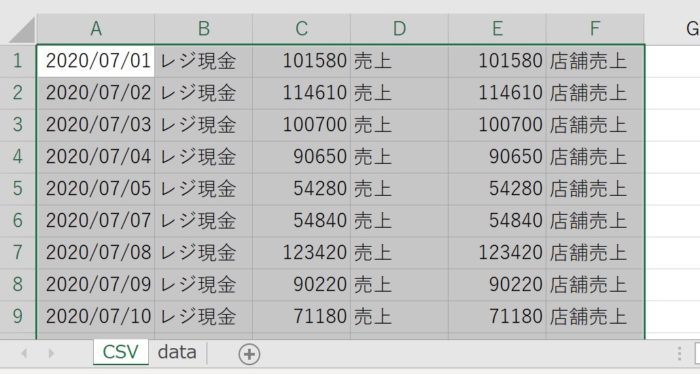Click column C value 100700

tap(301, 125)
